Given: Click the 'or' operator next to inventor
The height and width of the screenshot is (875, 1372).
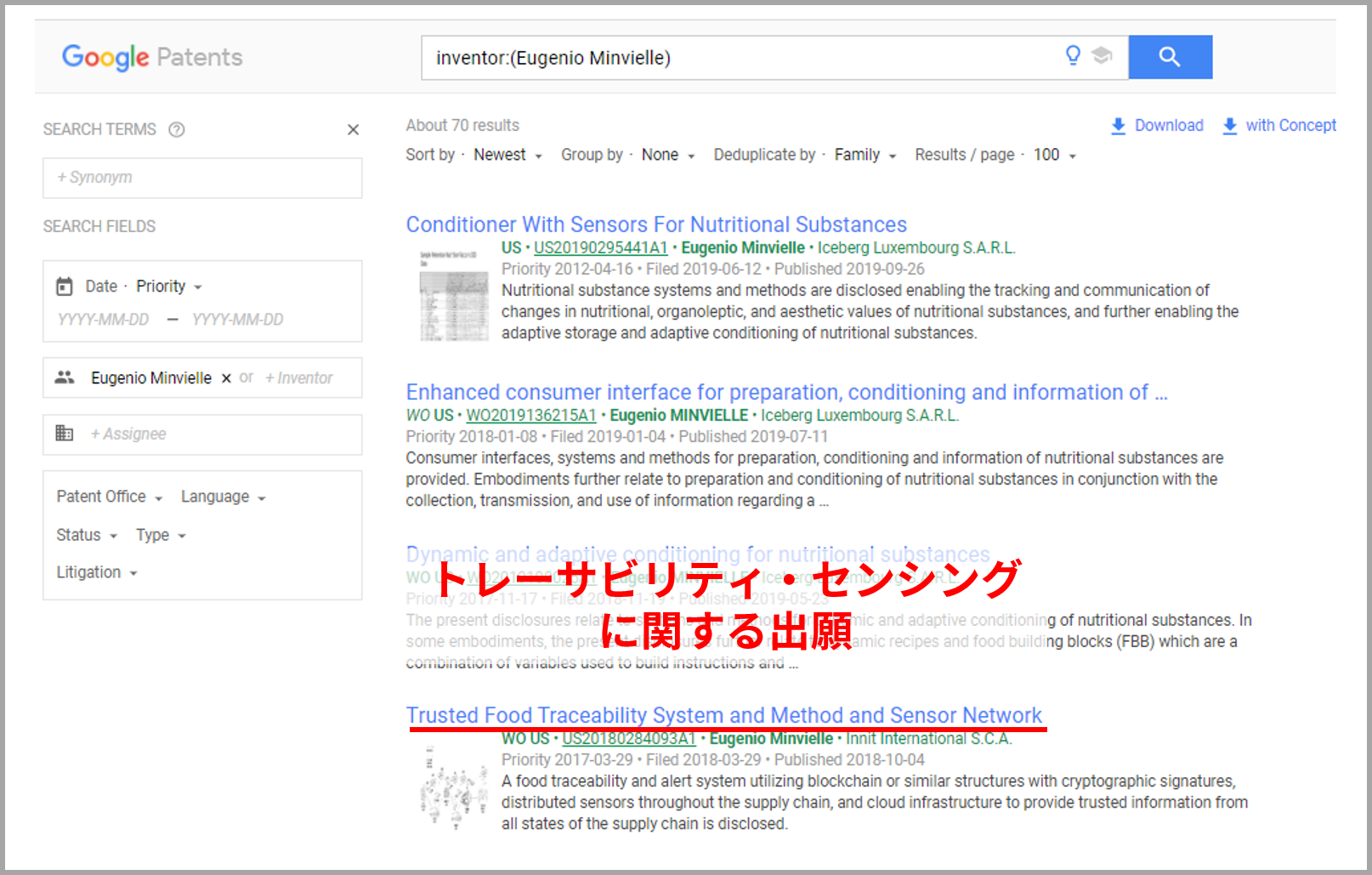Looking at the screenshot, I should 247,378.
